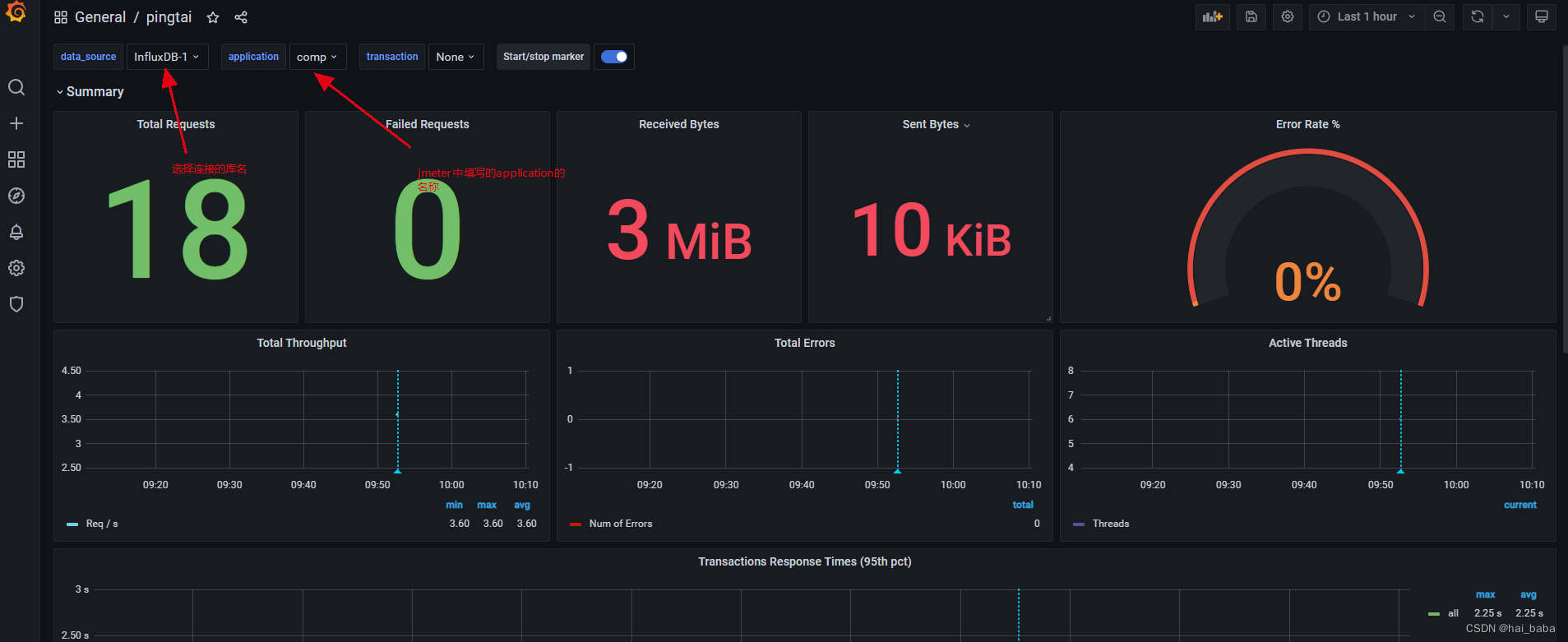Go to the General folder breadcrumb

[100, 17]
